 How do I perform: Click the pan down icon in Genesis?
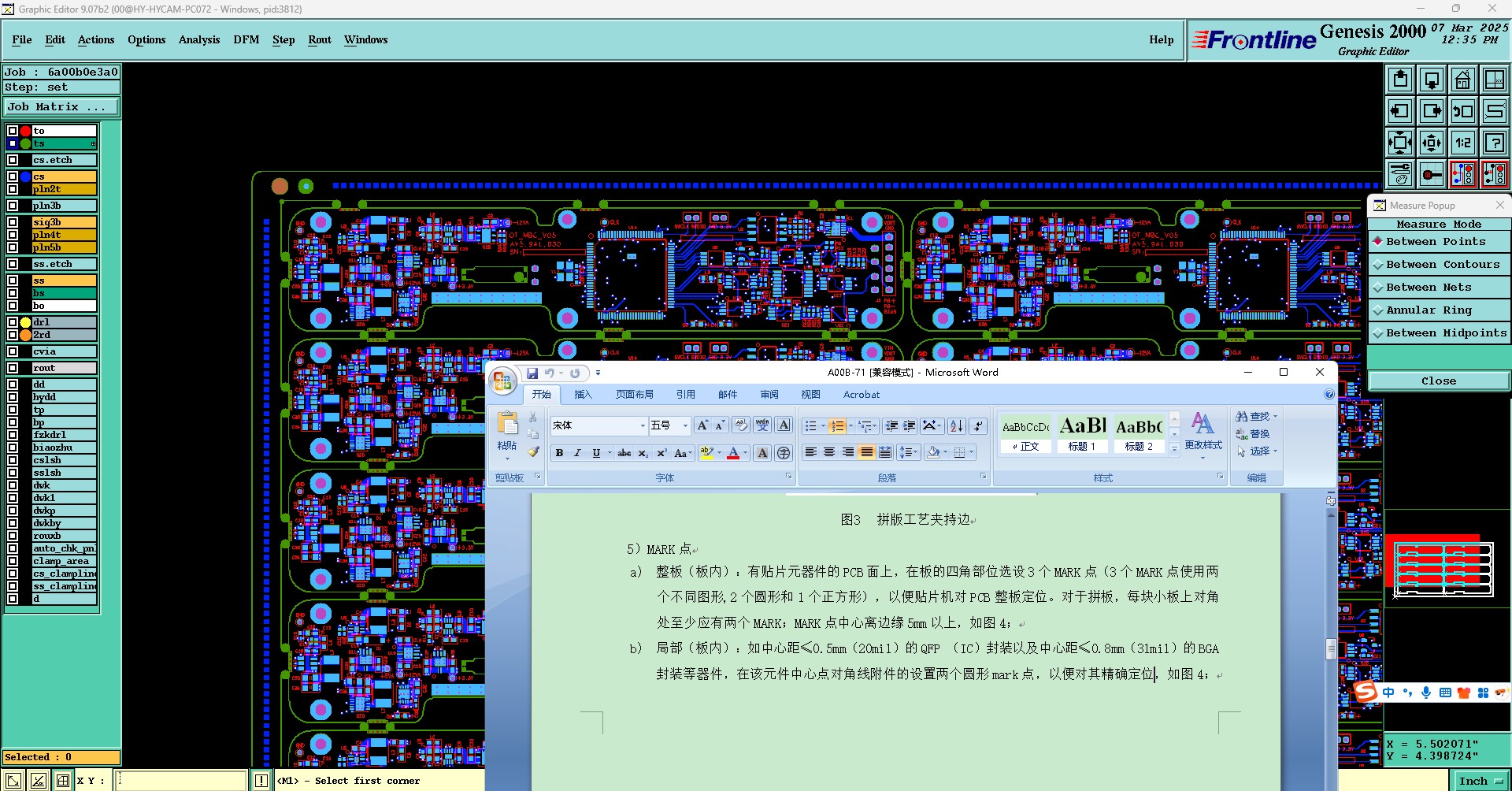tap(1432, 80)
